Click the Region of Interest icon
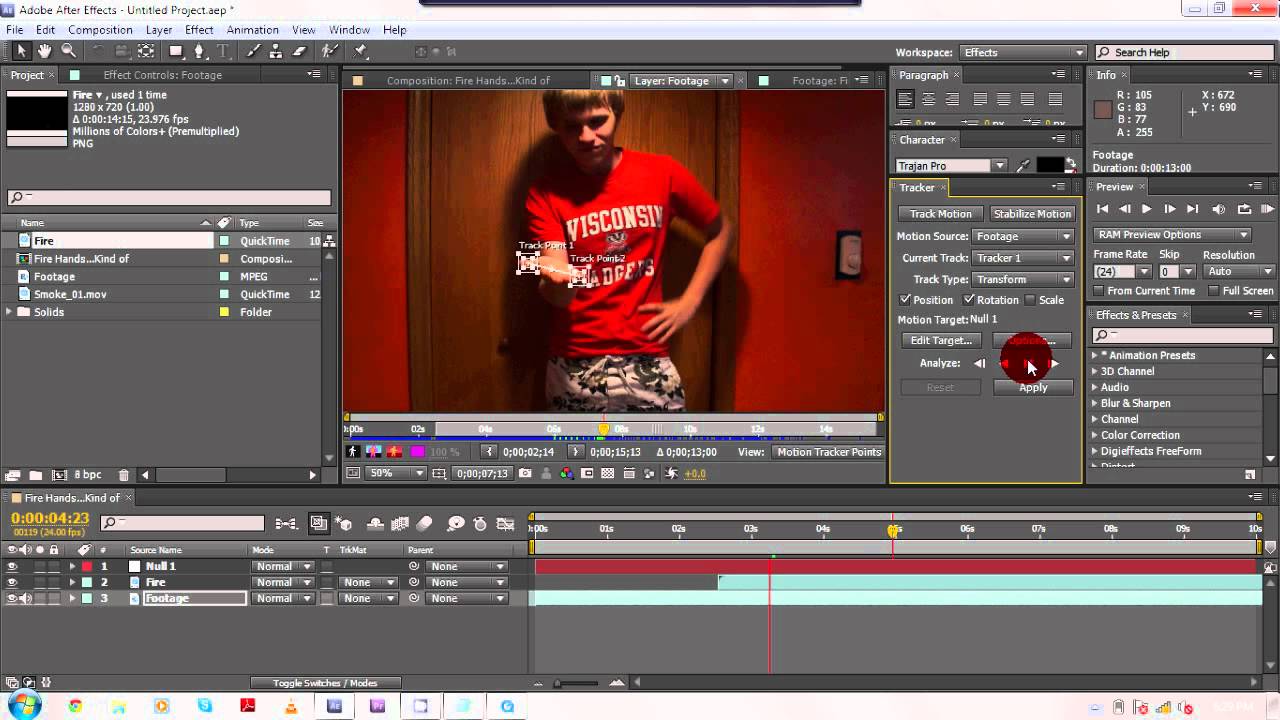 pyautogui.click(x=588, y=474)
